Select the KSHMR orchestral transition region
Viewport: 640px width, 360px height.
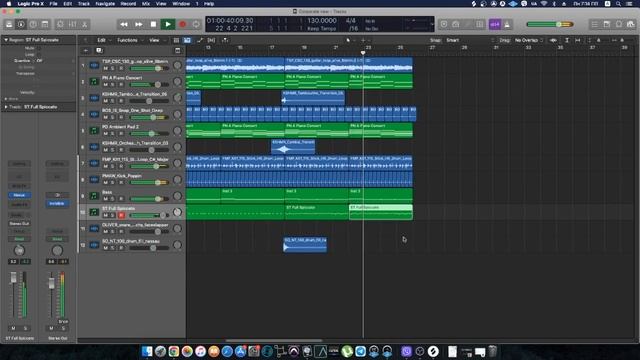[x=293, y=147]
